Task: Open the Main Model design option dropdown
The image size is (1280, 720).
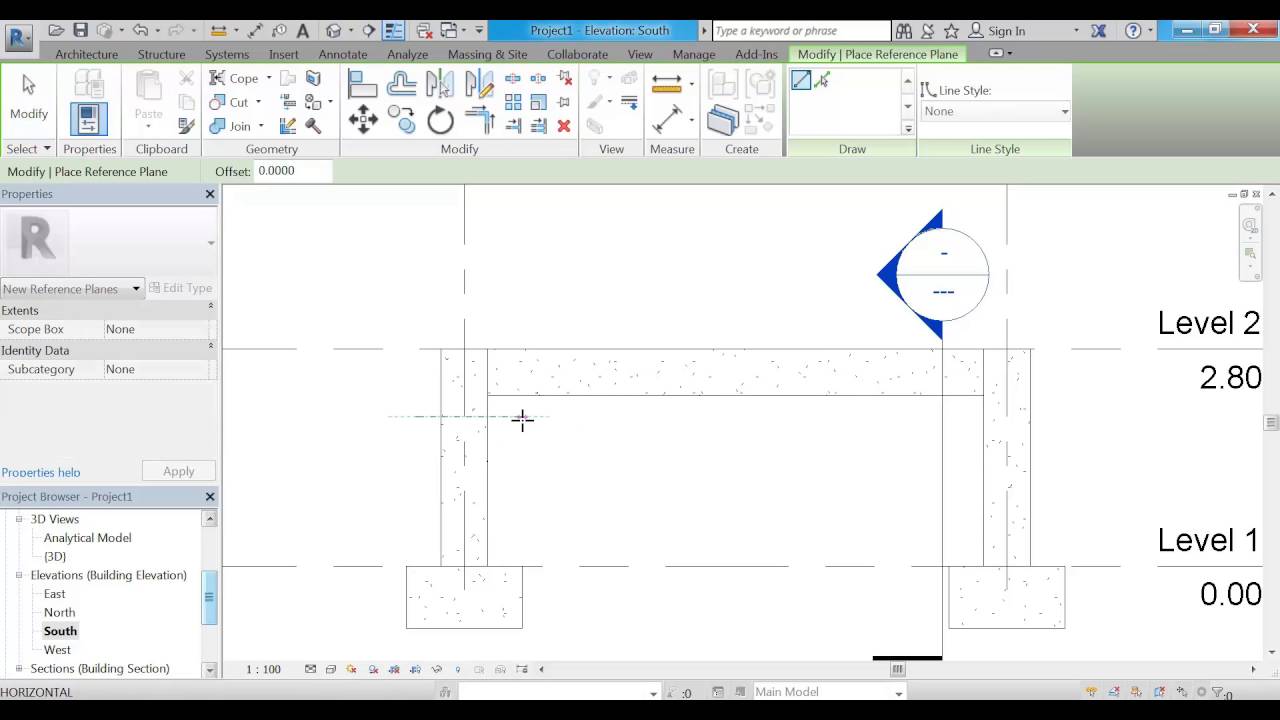Action: coord(828,692)
